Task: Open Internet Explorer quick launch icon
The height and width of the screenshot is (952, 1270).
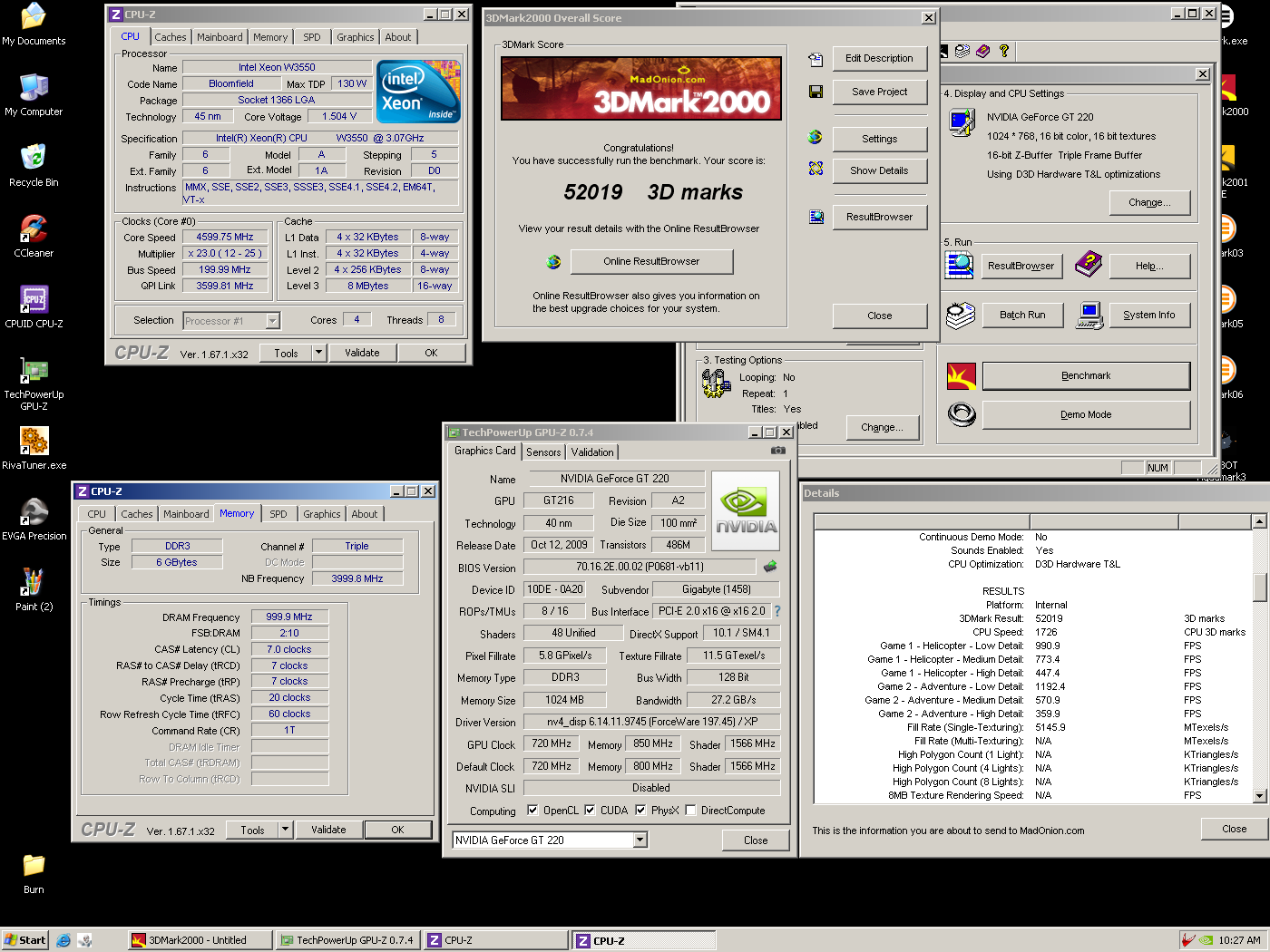Action: coord(63,940)
